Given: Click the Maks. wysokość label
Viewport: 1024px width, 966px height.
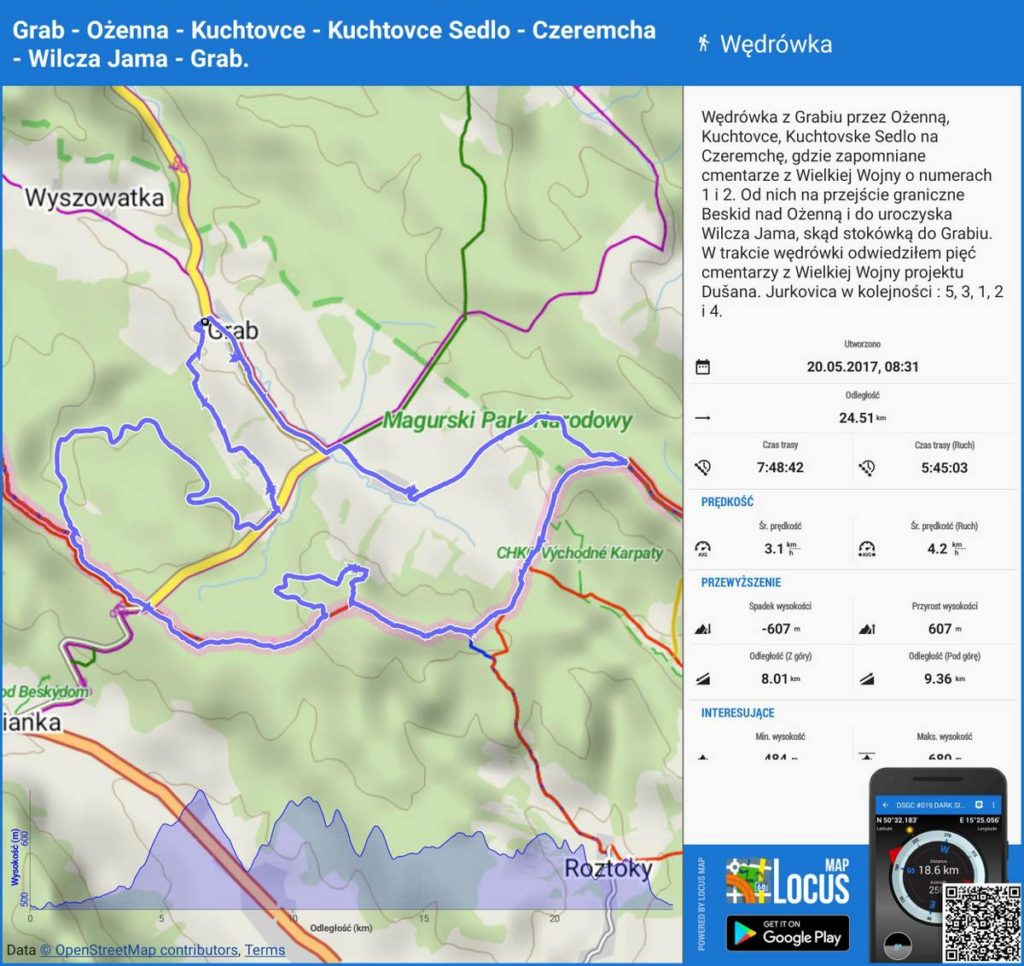Looking at the screenshot, I should pyautogui.click(x=944, y=736).
